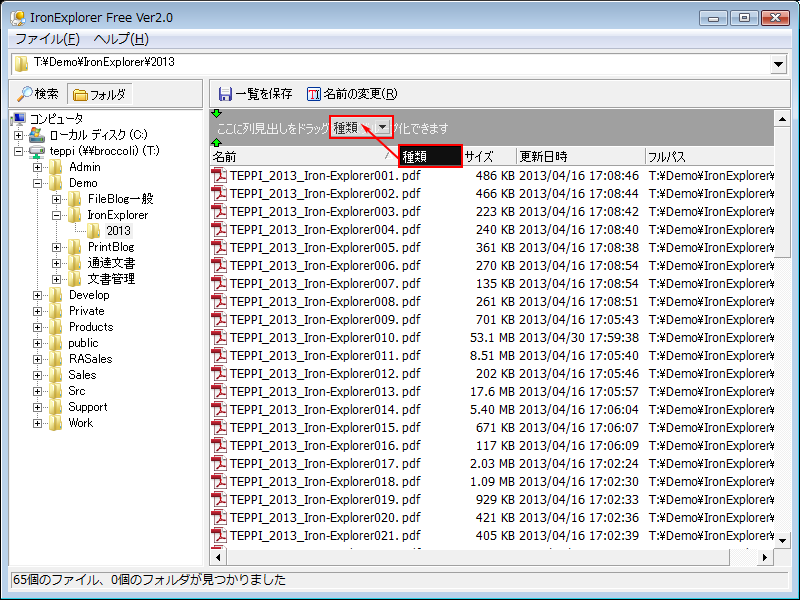Collapse the IronExplorer folder node
The width and height of the screenshot is (800, 600).
coord(57,215)
